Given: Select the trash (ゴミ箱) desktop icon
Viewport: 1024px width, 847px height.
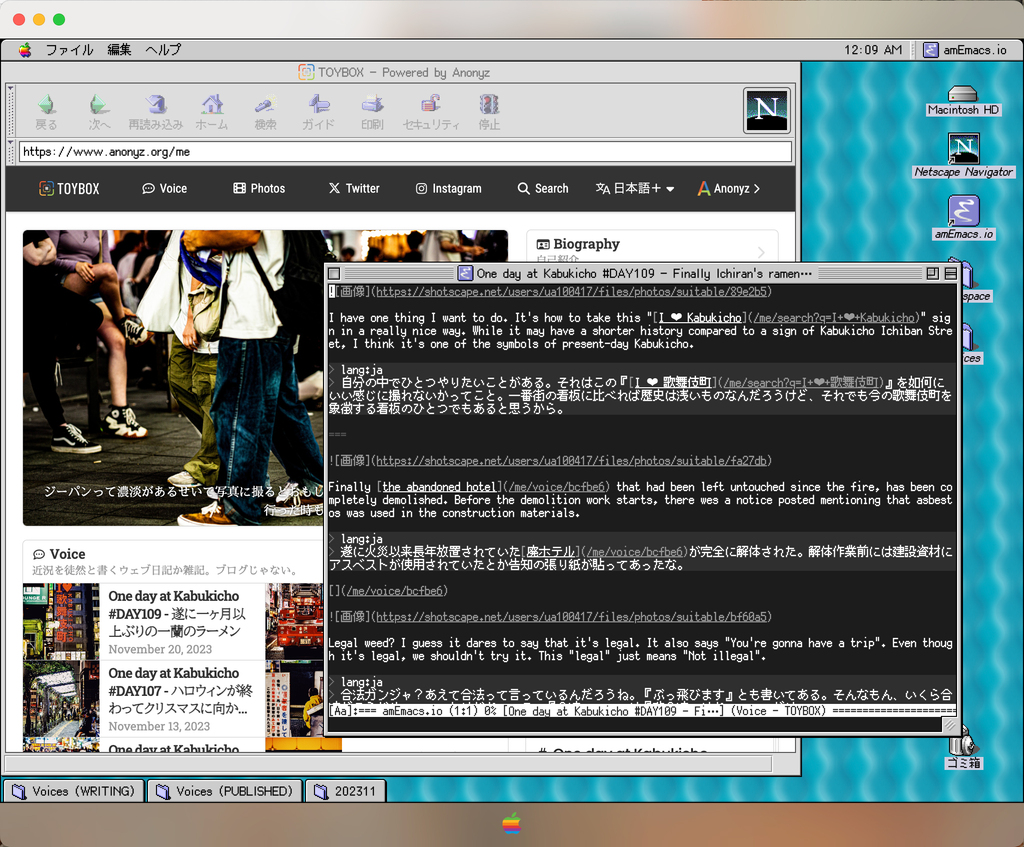Looking at the screenshot, I should (963, 749).
